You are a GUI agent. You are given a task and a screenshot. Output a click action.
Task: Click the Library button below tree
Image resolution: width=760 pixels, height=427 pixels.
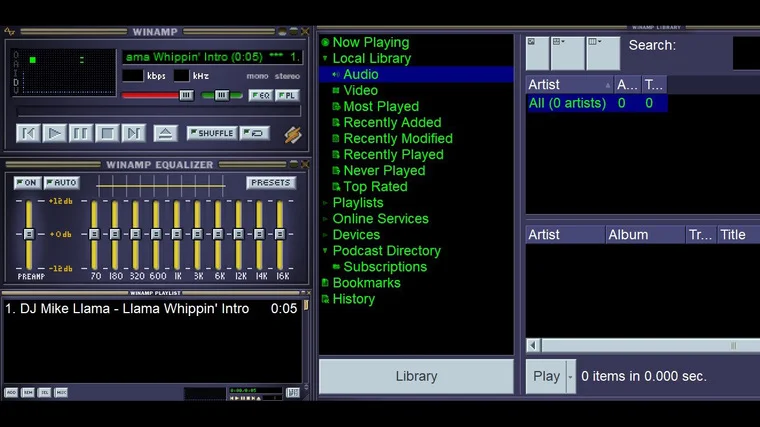(x=416, y=376)
